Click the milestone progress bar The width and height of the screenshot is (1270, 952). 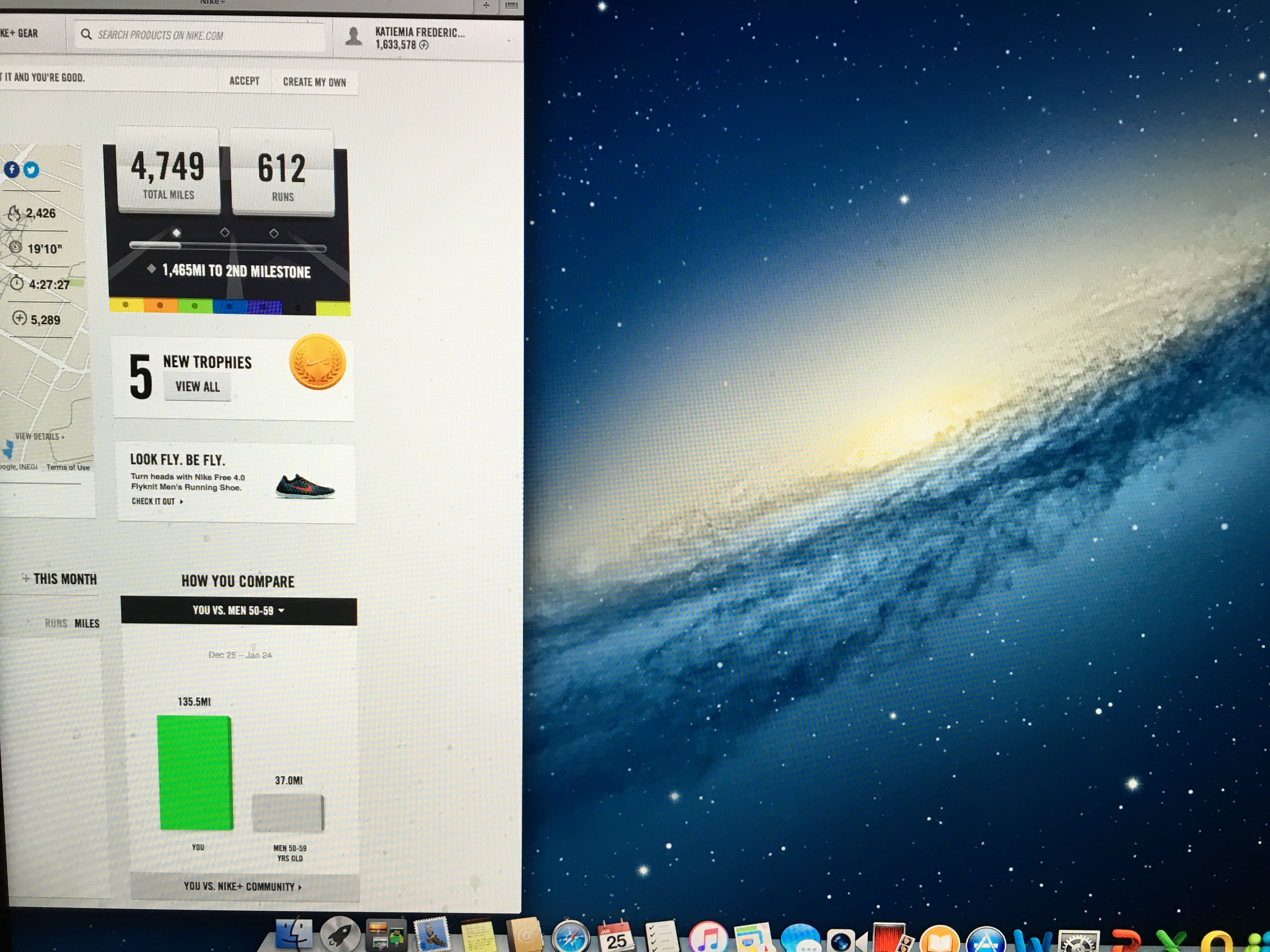coord(228,247)
